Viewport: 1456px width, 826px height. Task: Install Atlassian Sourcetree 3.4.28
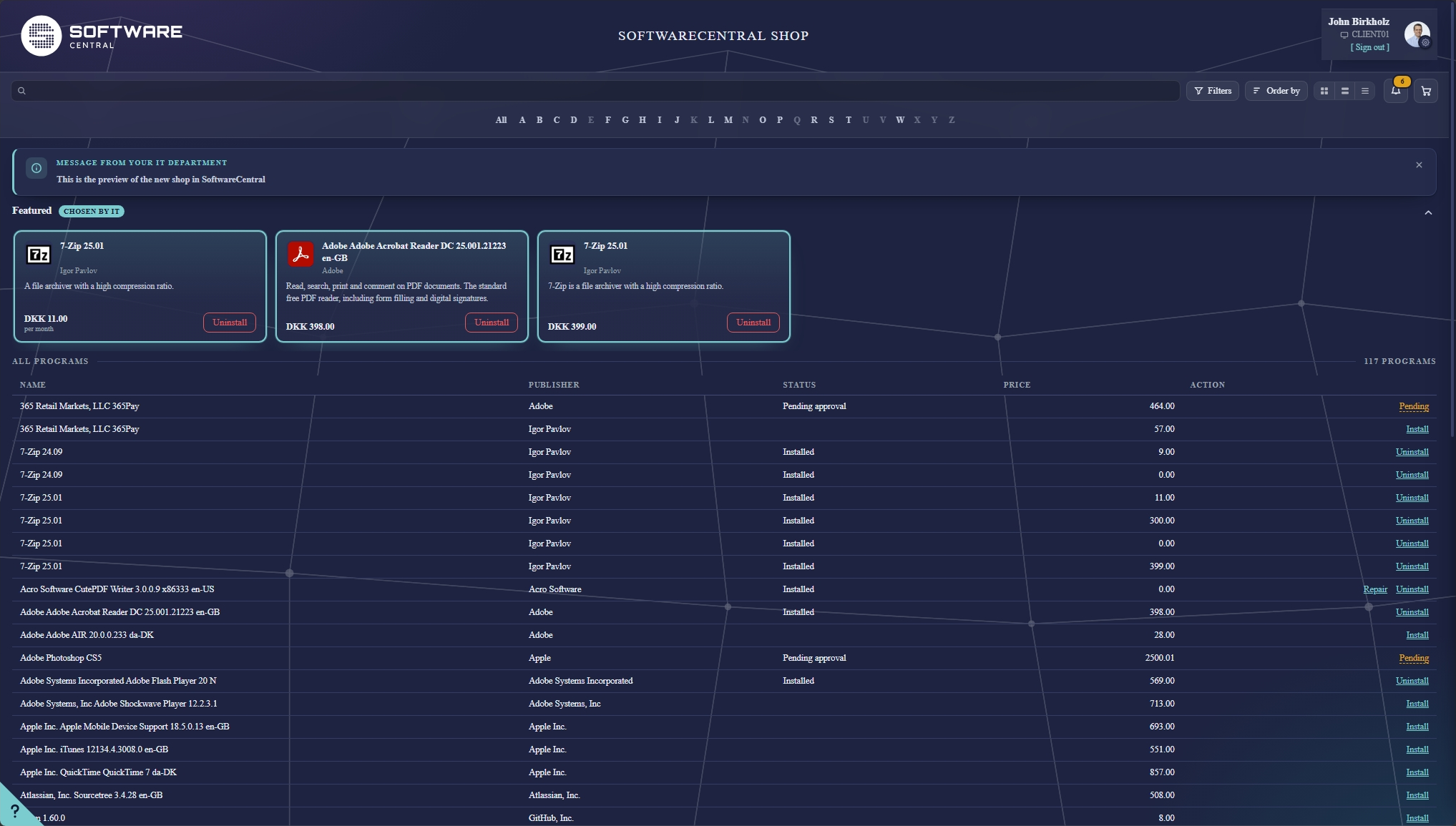(1417, 795)
